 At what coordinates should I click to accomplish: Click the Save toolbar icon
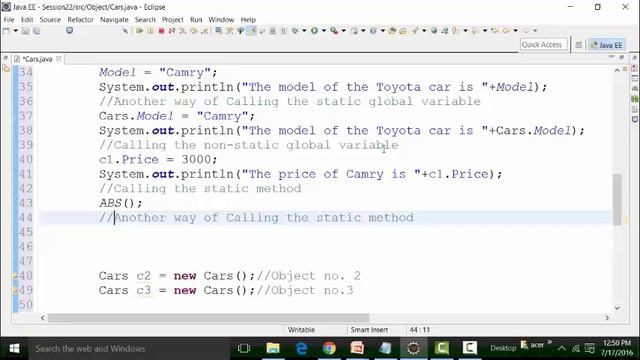click(x=25, y=31)
